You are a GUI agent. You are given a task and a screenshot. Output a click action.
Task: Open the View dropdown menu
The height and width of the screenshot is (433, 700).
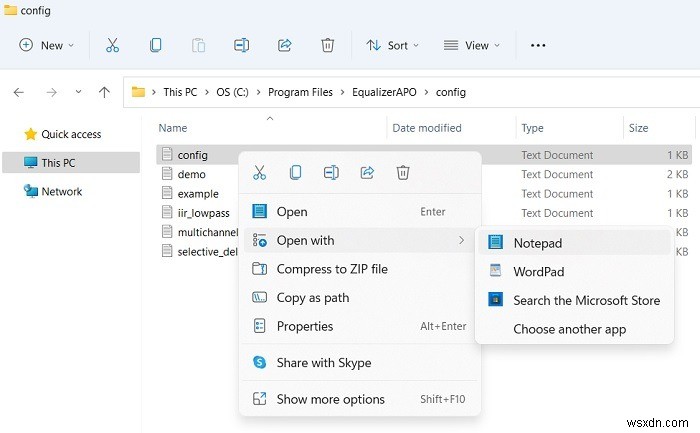pyautogui.click(x=473, y=45)
